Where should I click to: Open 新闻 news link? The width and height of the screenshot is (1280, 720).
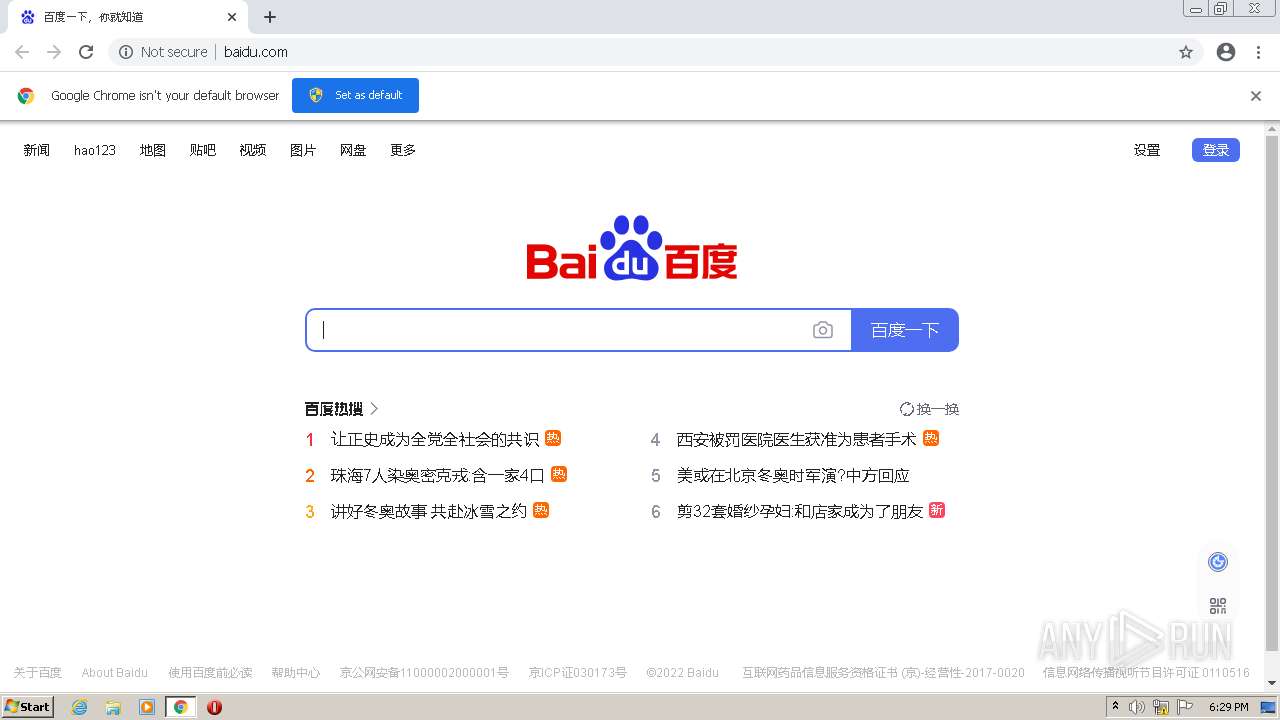coord(37,150)
